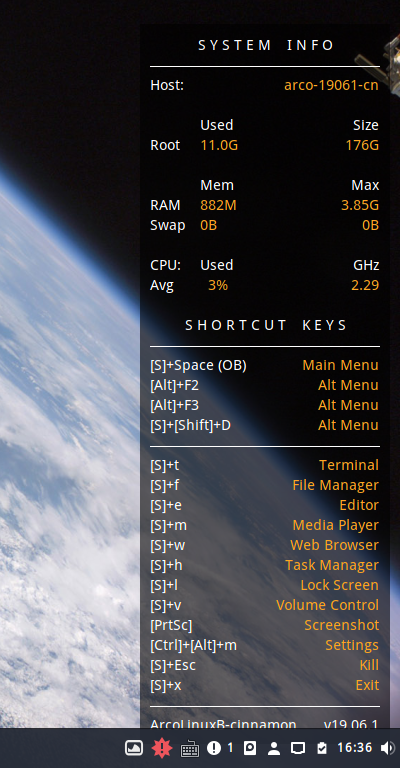Viewport: 400px width, 768px height.
Task: Click the Lock Screen shortcut label
Action: 340,585
